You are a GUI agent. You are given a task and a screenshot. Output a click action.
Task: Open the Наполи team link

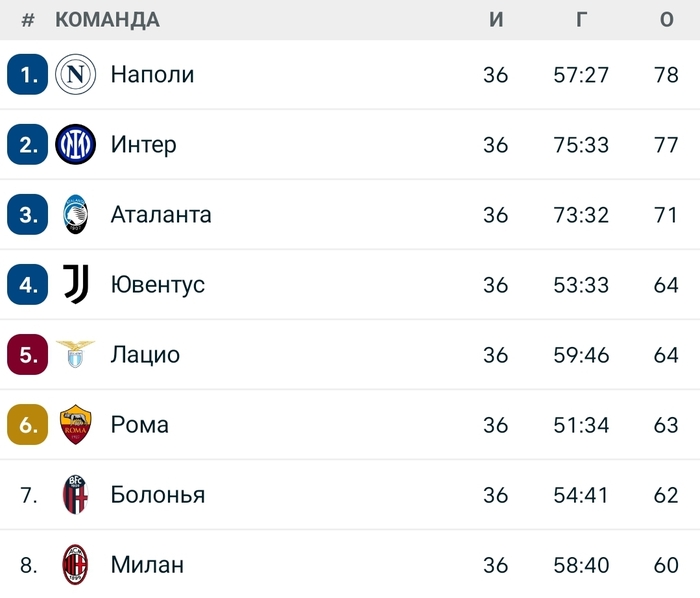click(x=152, y=75)
